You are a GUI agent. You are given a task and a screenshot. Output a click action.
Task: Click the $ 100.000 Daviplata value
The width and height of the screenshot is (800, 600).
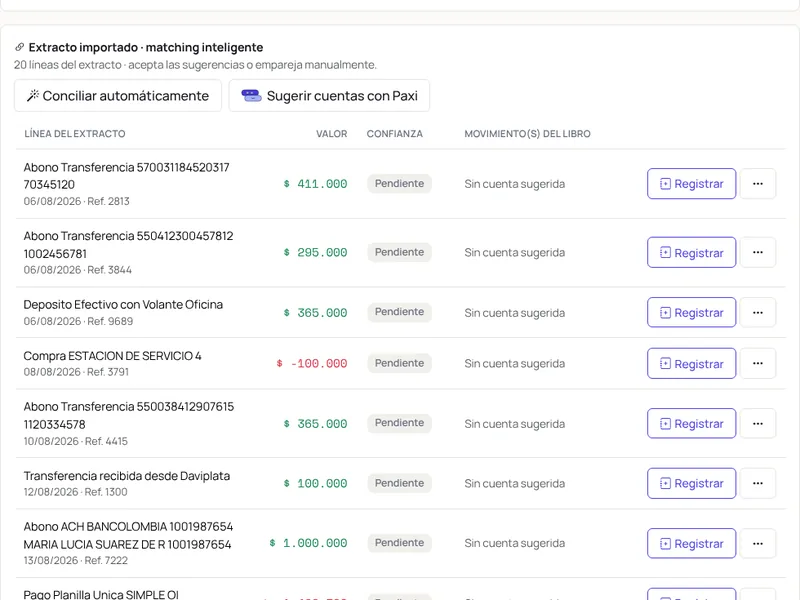(315, 483)
